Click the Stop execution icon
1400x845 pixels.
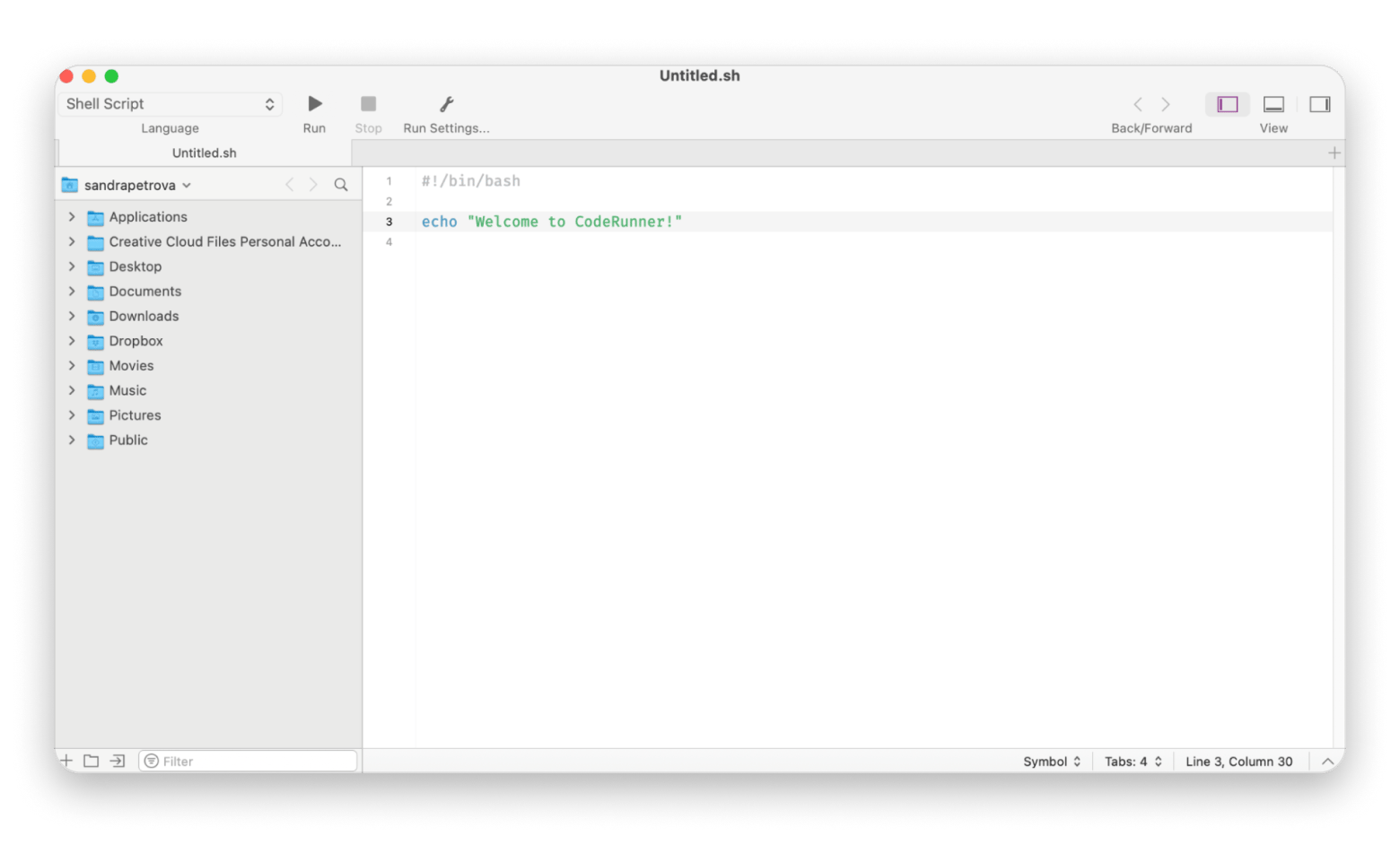368,103
